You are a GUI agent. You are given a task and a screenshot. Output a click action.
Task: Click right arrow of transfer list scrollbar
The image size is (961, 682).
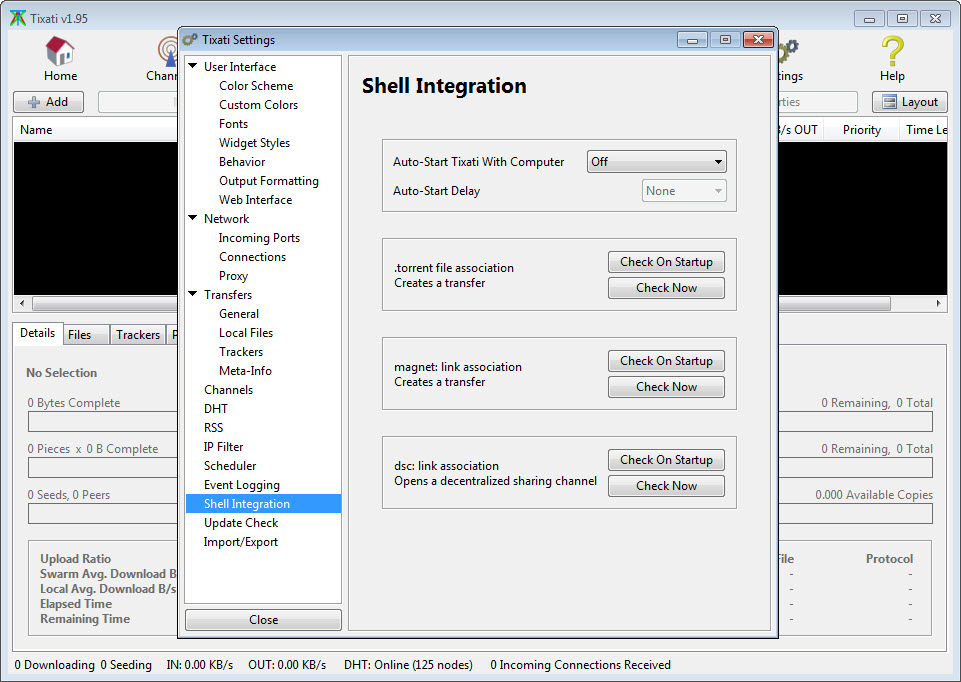[x=938, y=303]
